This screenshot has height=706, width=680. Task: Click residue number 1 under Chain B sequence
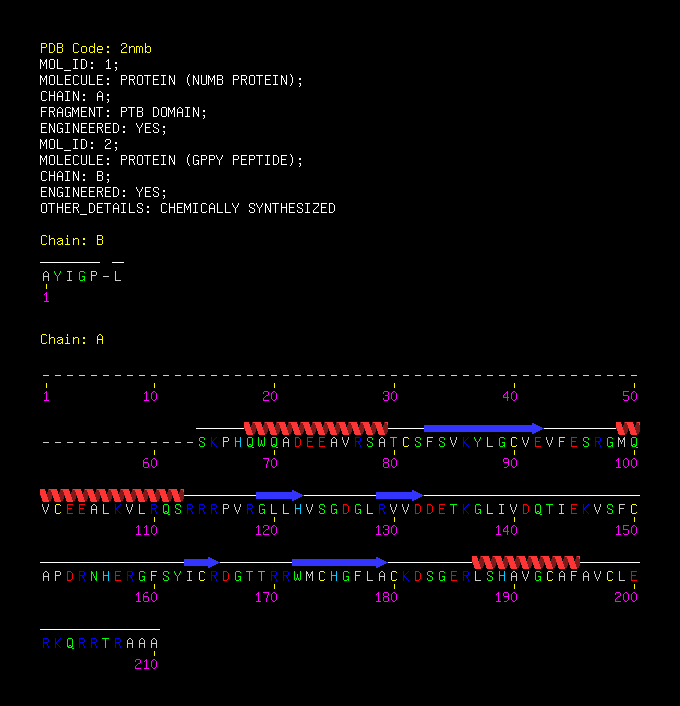[x=46, y=297]
